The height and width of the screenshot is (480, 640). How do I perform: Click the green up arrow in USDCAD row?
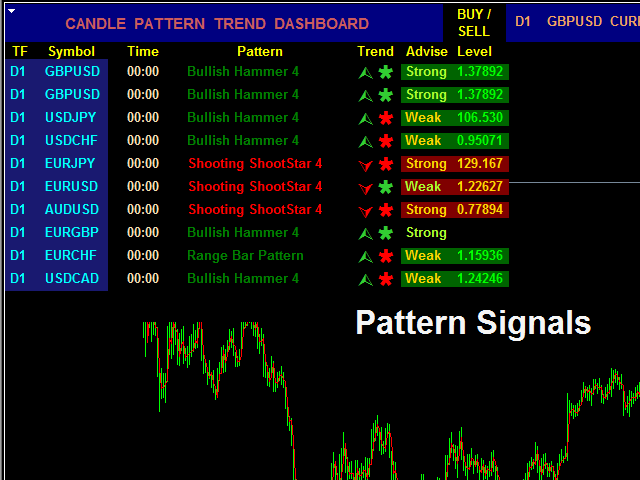pos(366,279)
